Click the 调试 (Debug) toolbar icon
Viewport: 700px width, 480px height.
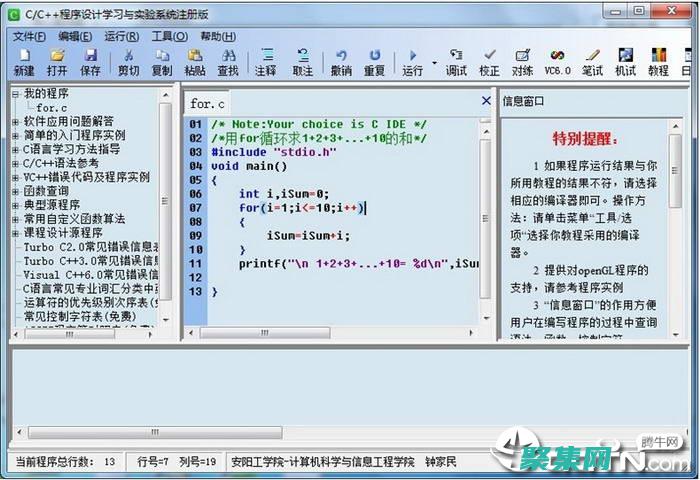coord(456,56)
